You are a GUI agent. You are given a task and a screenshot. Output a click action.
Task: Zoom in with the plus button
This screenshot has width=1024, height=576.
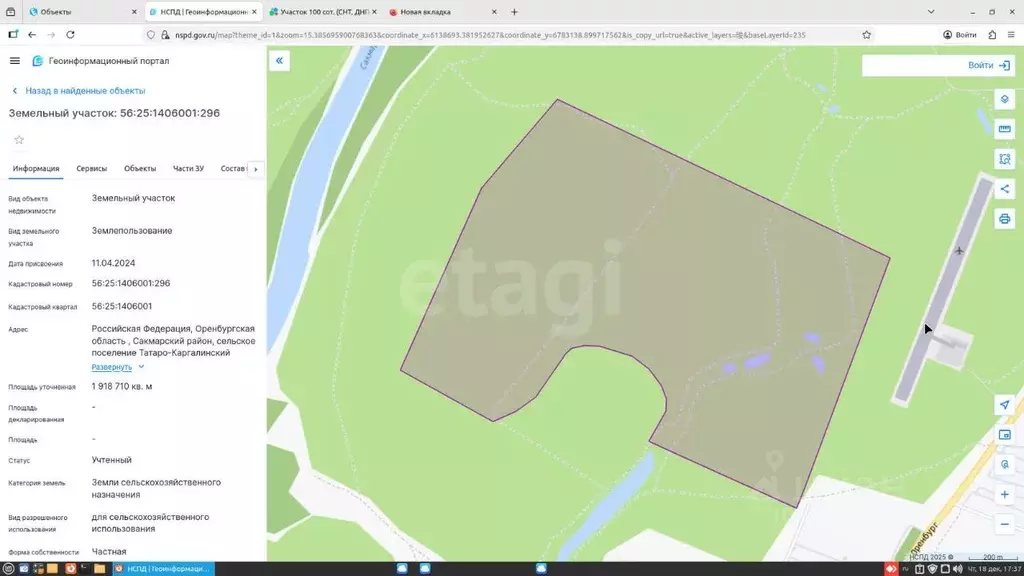point(1004,494)
